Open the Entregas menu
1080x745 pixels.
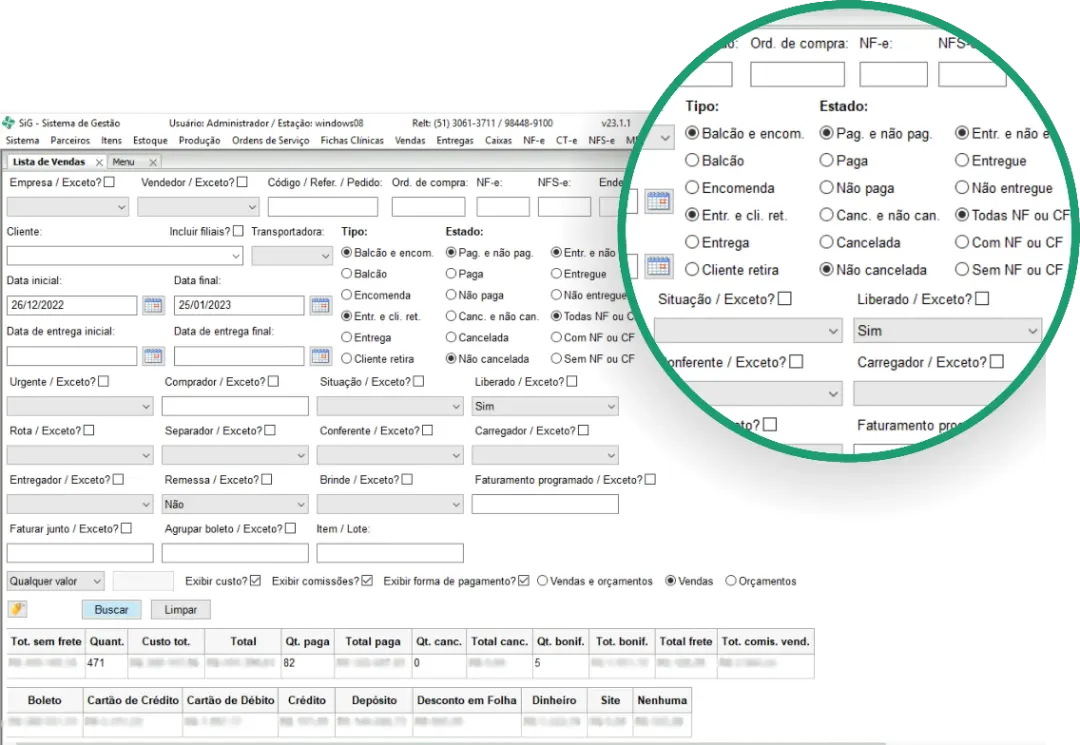(455, 140)
